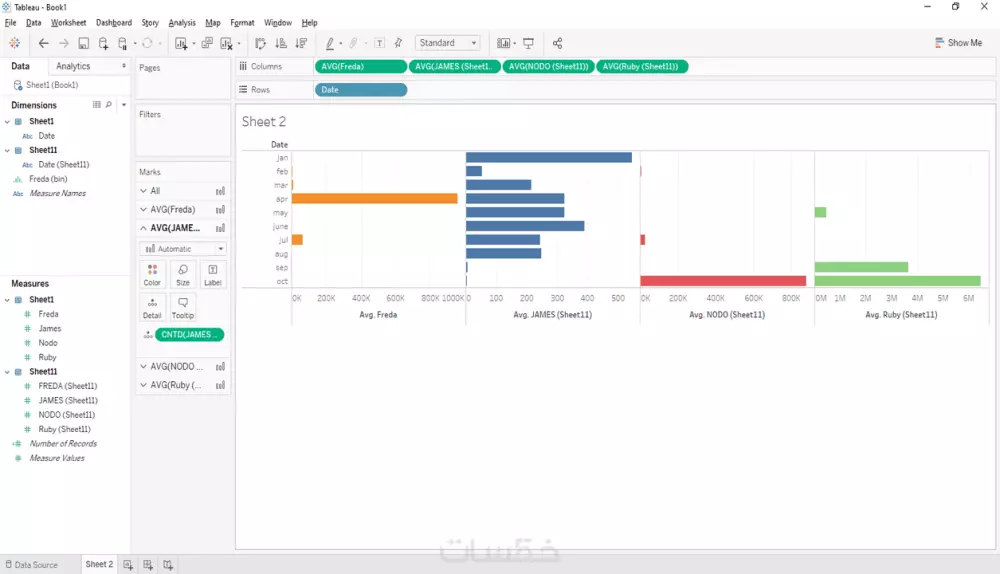Enter Presentation mode
This screenshot has height=574, width=1000.
click(x=529, y=43)
